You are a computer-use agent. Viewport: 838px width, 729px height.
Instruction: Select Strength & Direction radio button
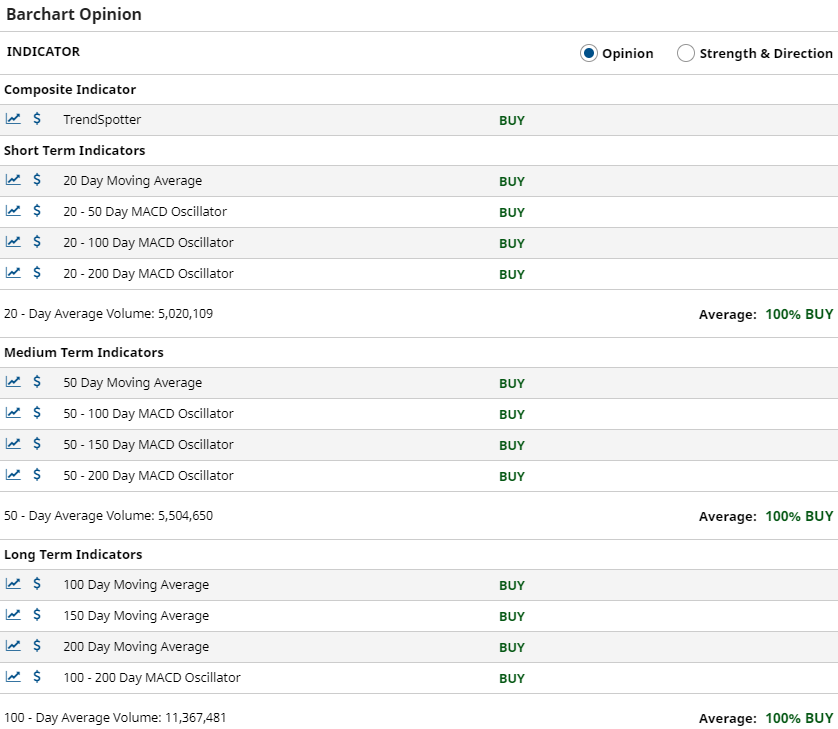pos(686,53)
